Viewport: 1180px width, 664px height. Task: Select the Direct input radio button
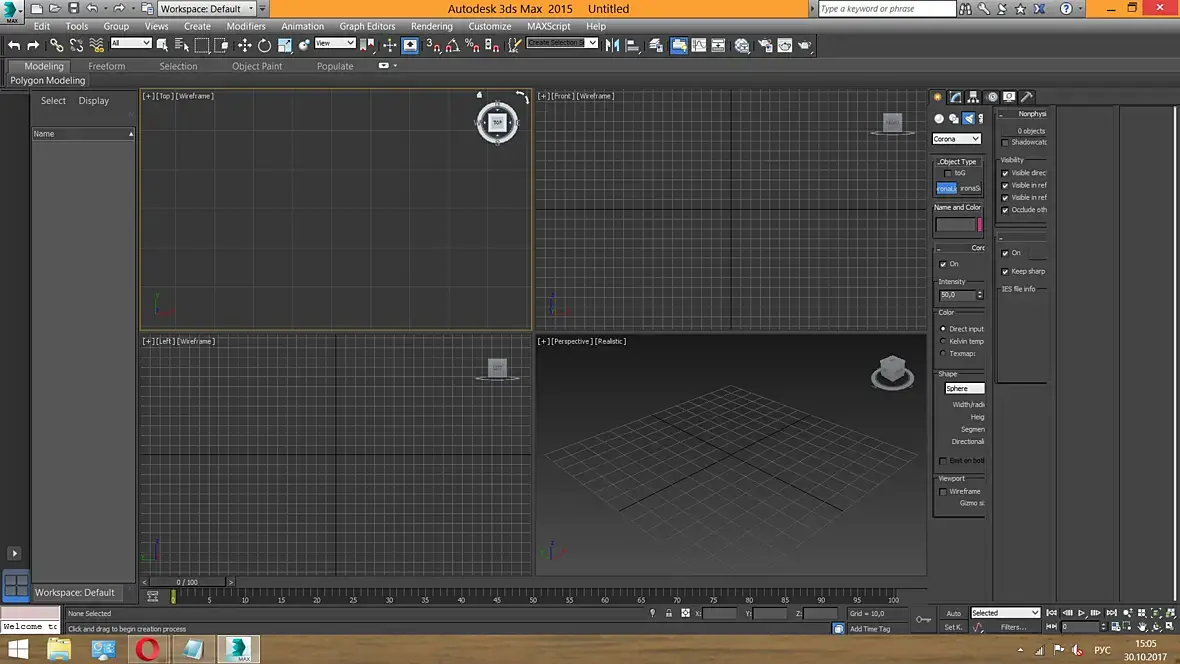coord(943,329)
